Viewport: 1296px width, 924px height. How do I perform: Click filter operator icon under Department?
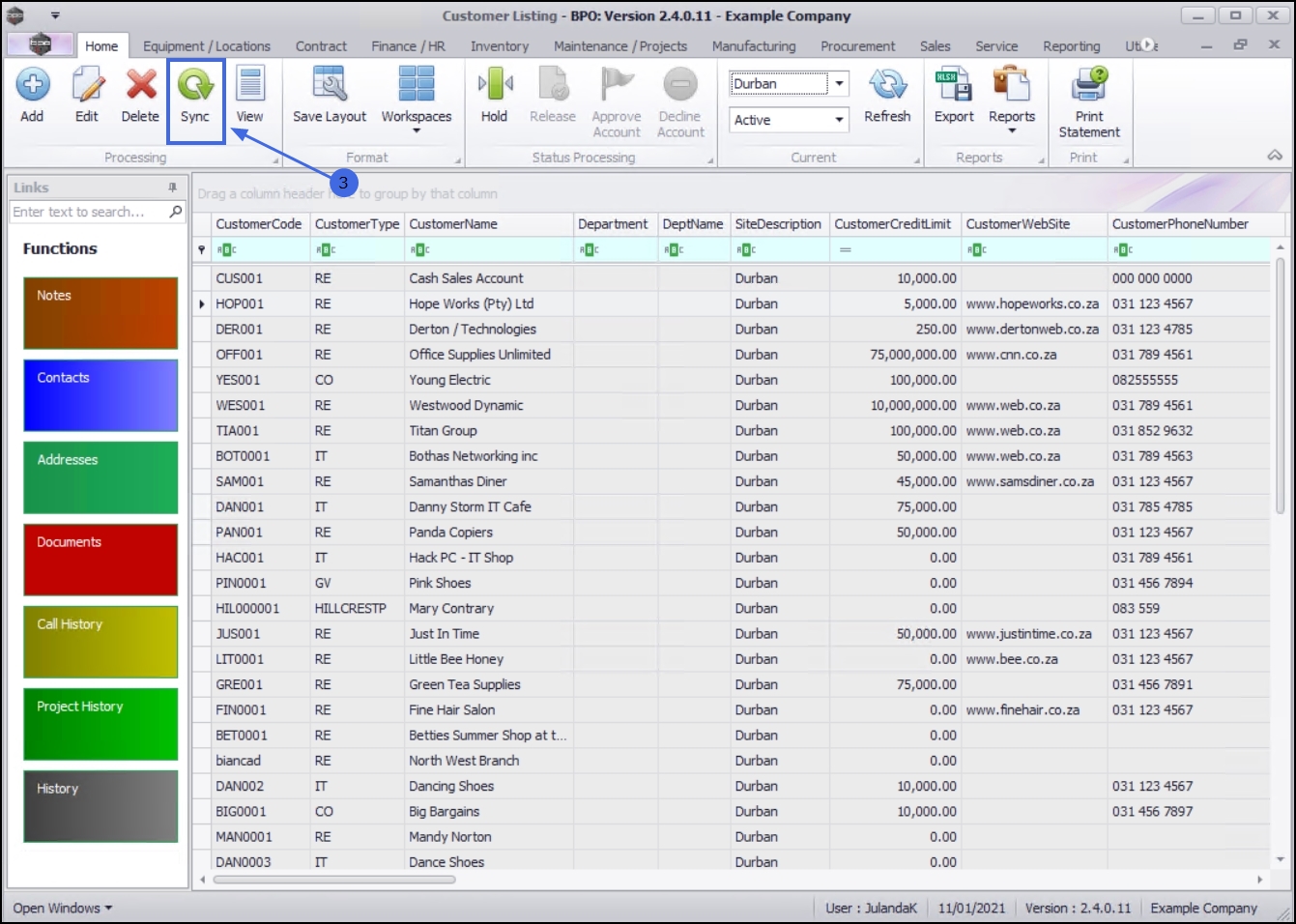click(590, 250)
